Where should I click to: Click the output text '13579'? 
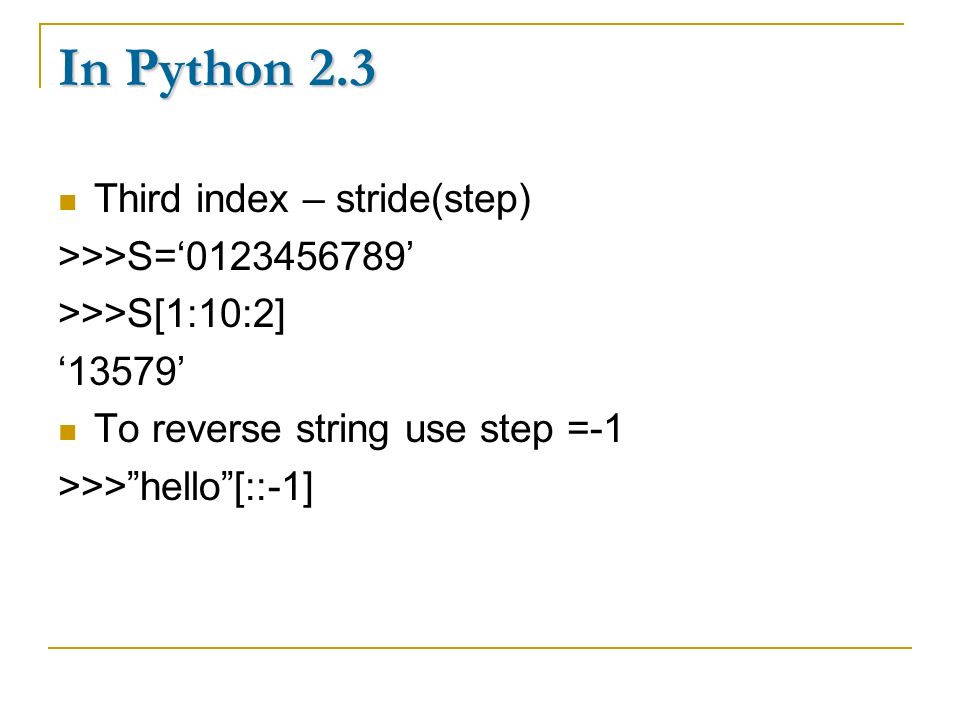pyautogui.click(x=121, y=371)
